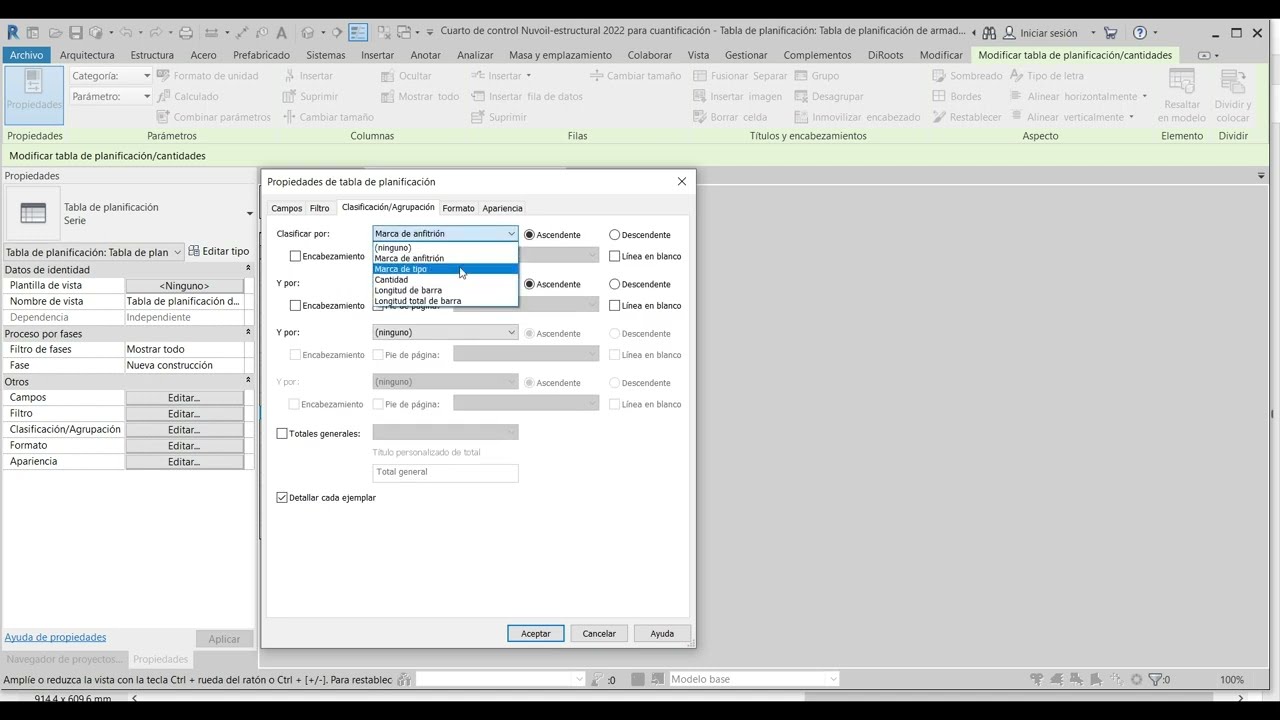1280x720 pixels.
Task: Click the shopping cart icon
Action: [1110, 32]
